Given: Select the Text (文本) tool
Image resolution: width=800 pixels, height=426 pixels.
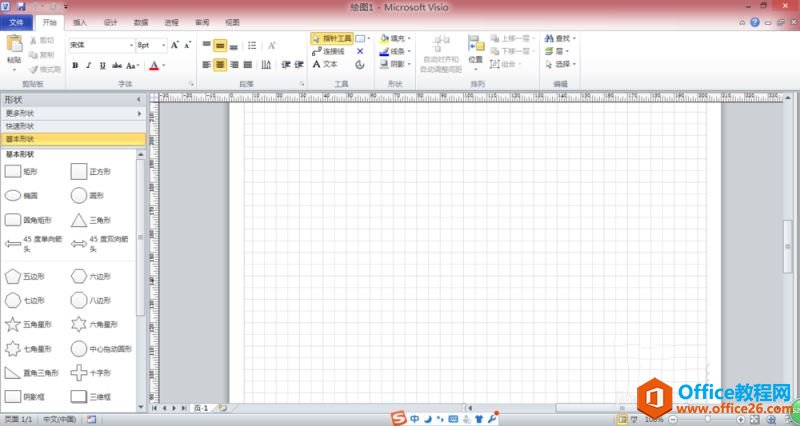Looking at the screenshot, I should pos(325,64).
